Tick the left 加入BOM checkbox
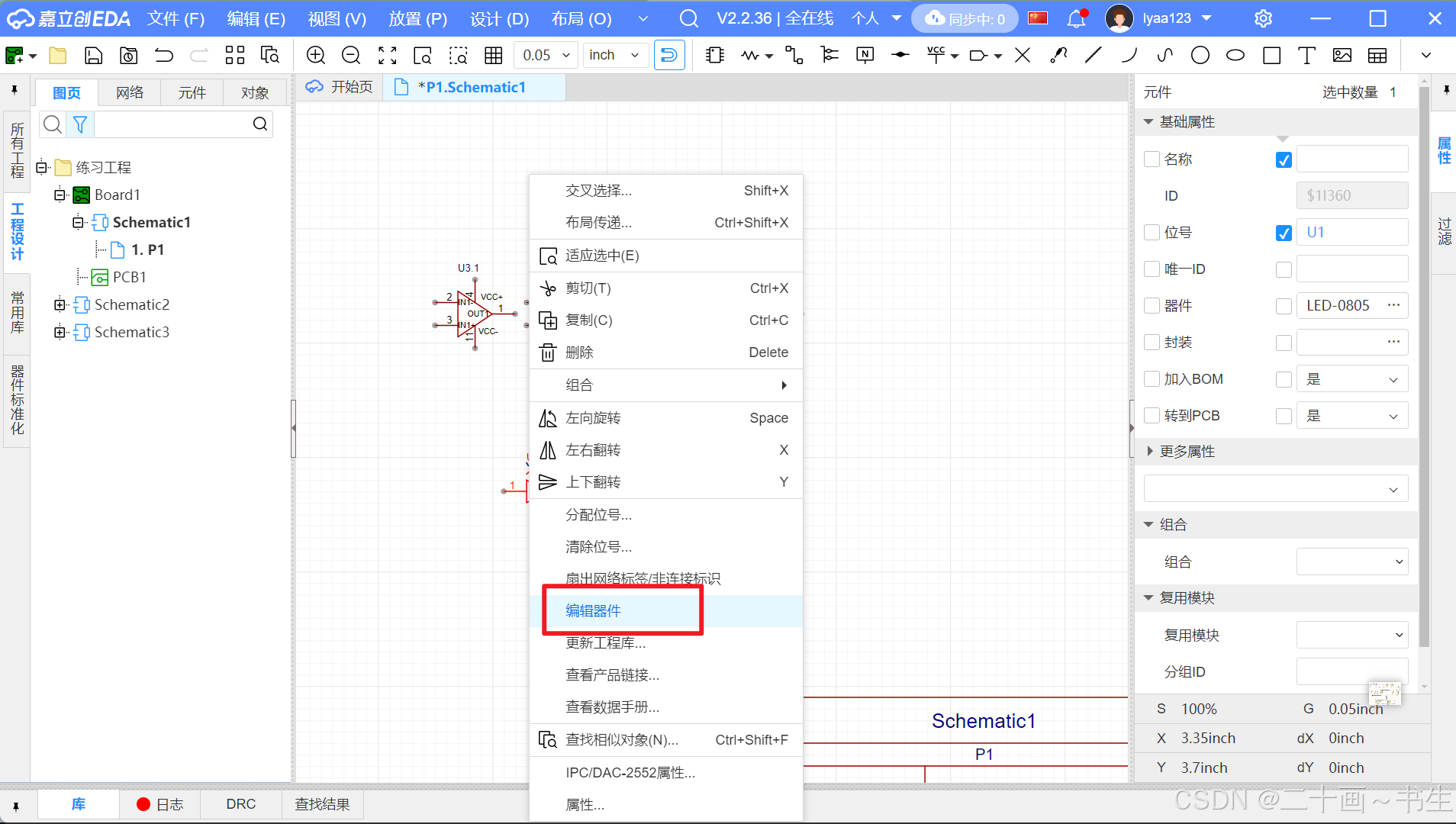The width and height of the screenshot is (1456, 824). point(1152,379)
